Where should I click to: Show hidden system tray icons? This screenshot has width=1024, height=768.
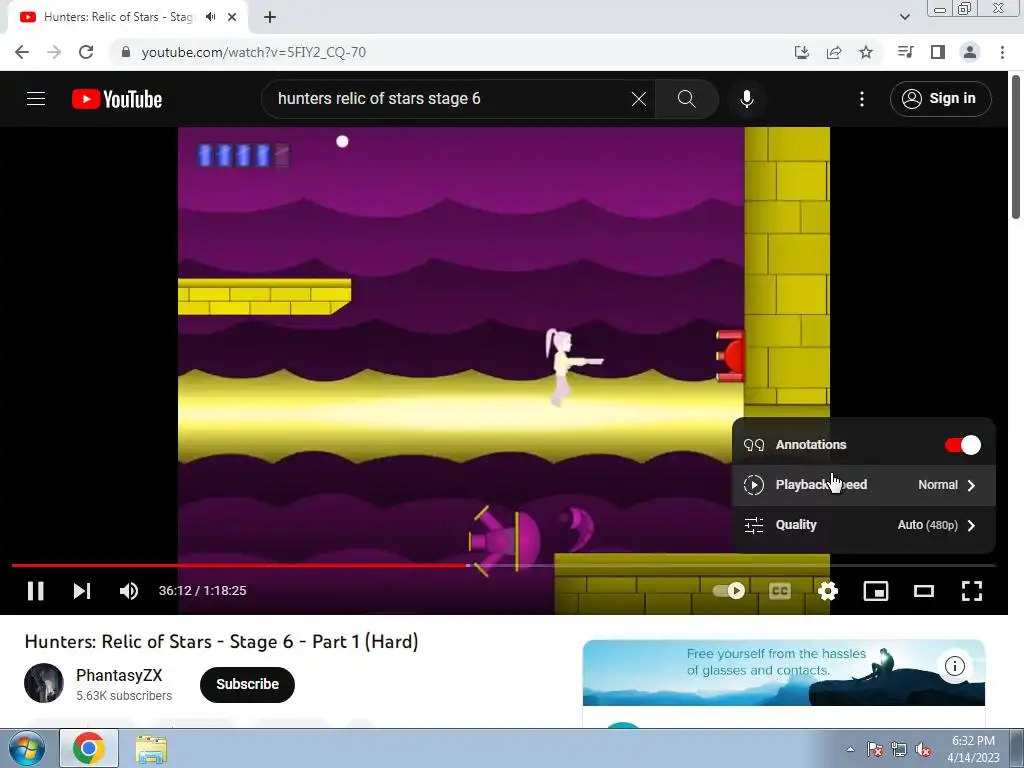(850, 749)
